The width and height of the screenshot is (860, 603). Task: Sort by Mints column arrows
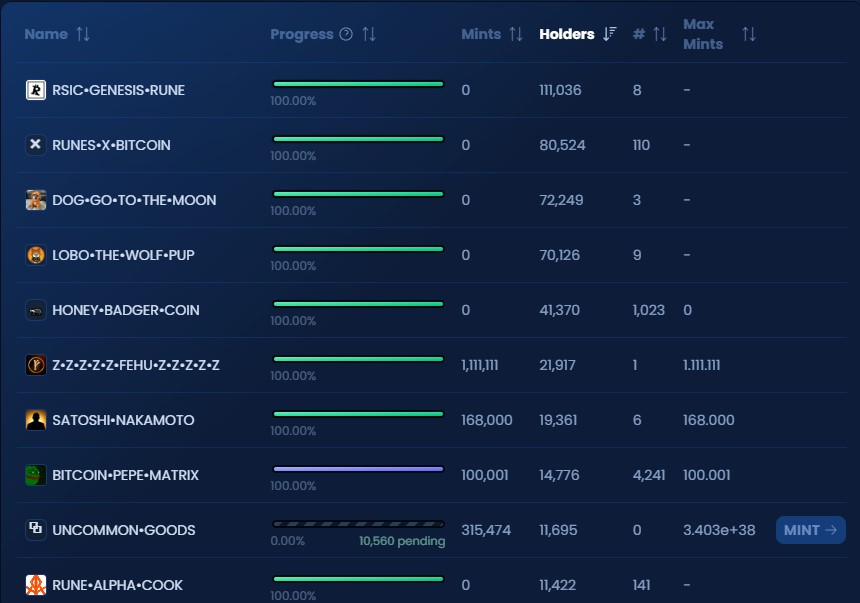516,34
